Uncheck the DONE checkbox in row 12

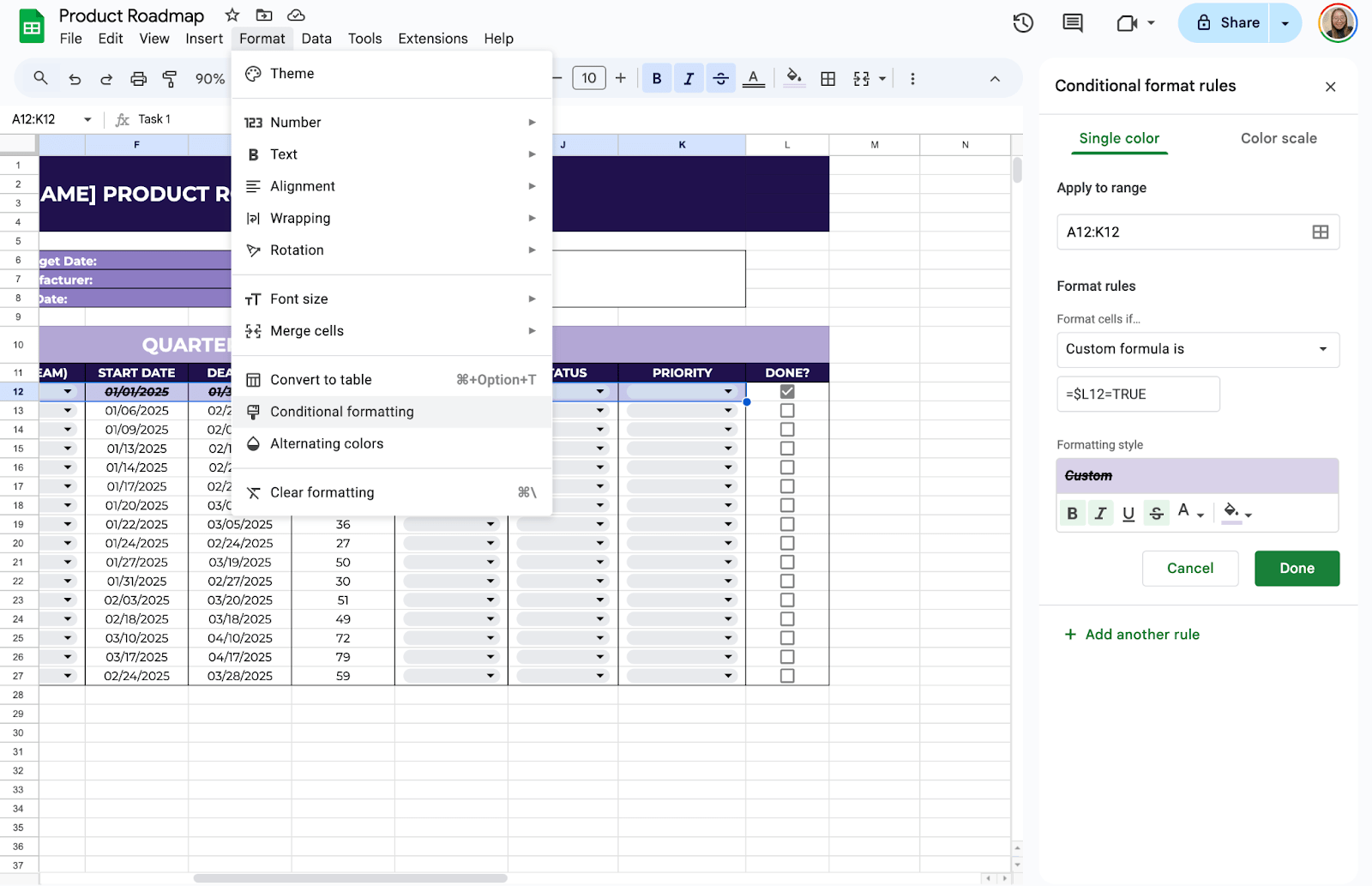[x=787, y=392]
